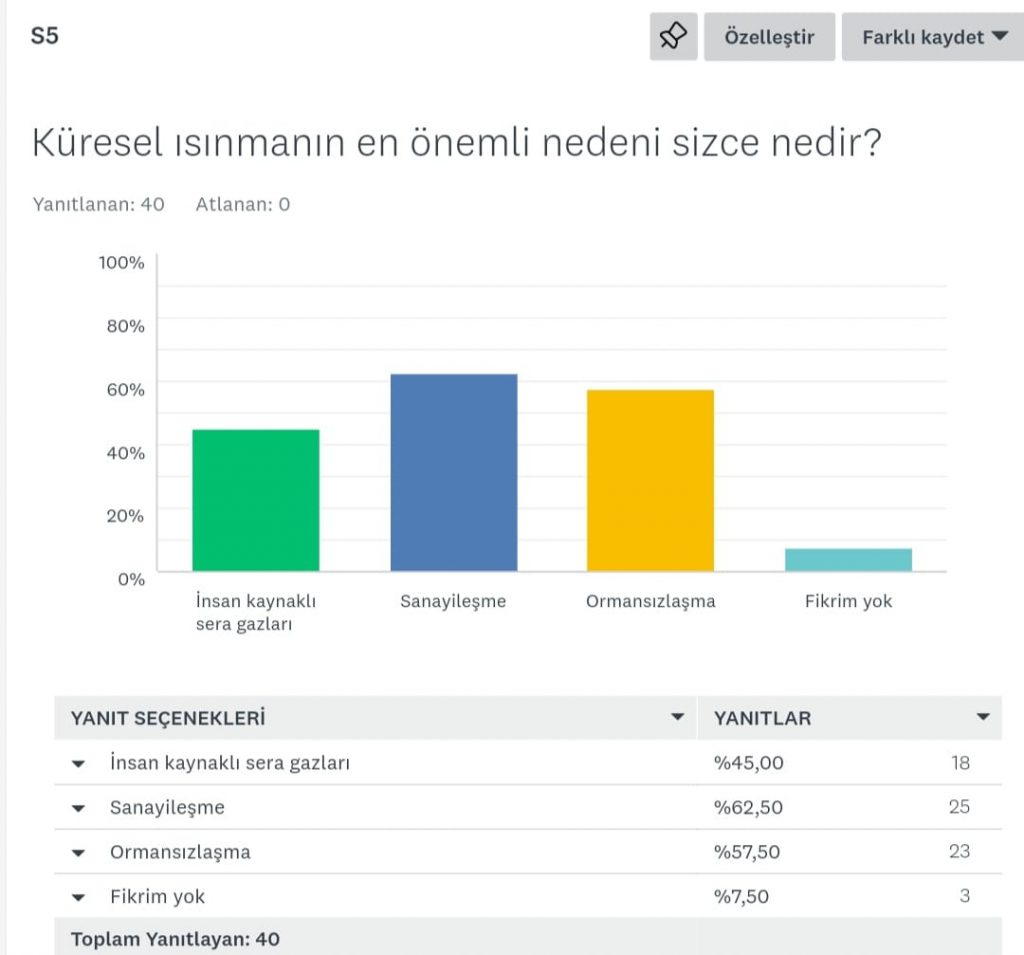
Task: Click the Fikrim yok axis label
Action: [848, 601]
